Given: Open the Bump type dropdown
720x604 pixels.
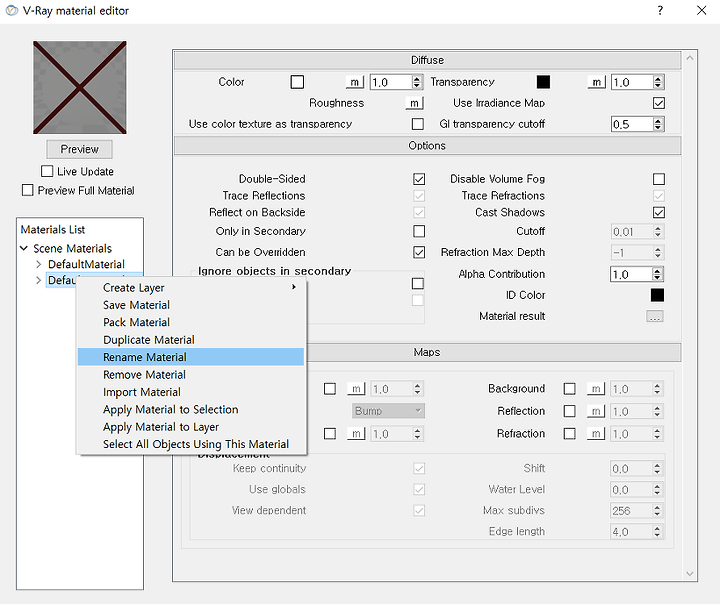Looking at the screenshot, I should tap(388, 411).
